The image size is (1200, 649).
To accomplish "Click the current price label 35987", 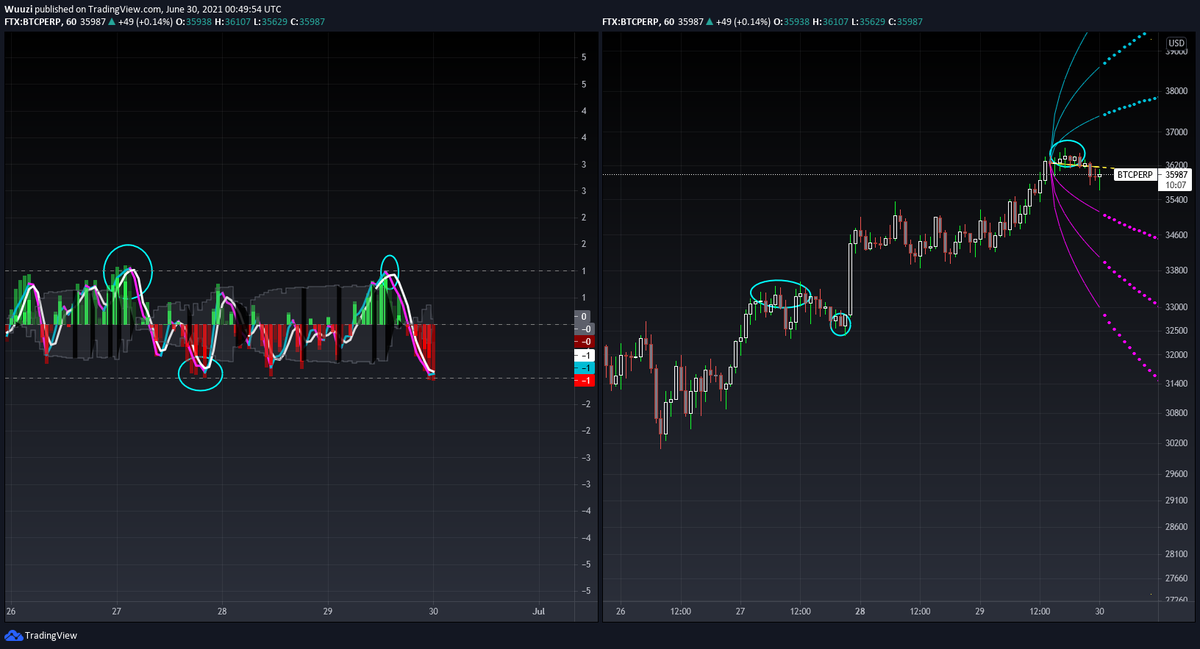I will [1175, 174].
